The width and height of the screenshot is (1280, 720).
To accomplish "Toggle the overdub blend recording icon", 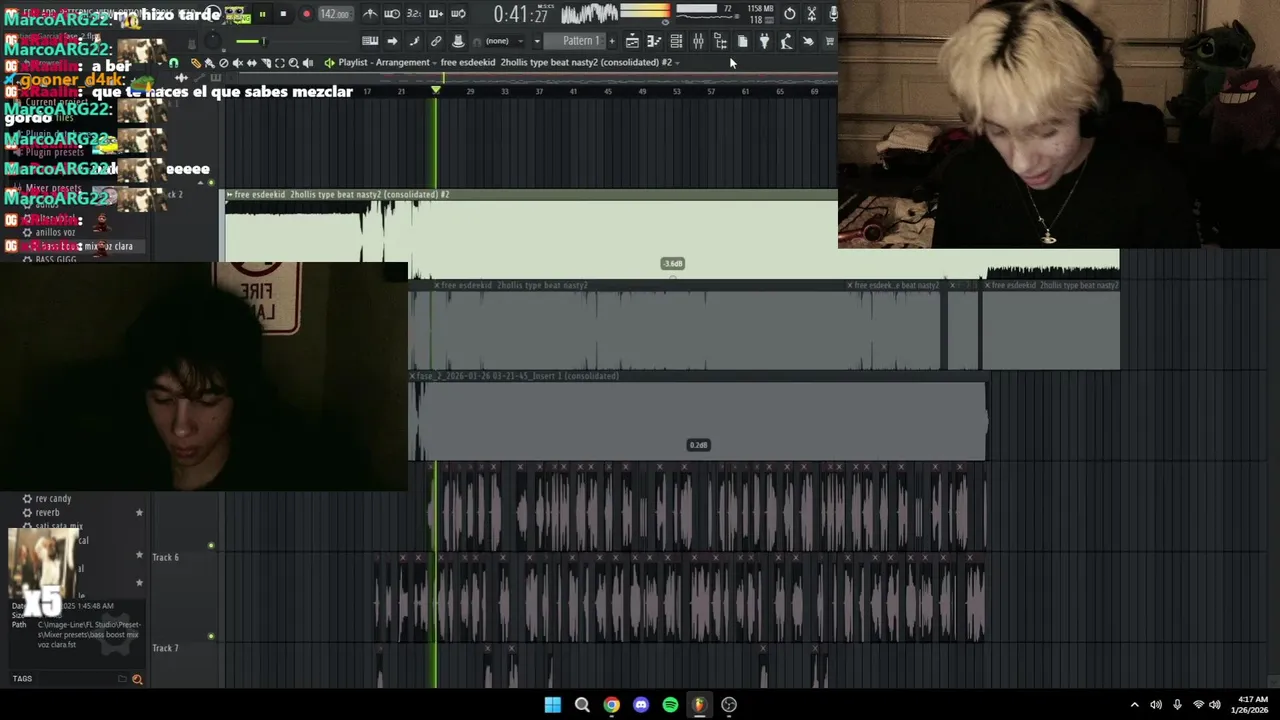I will (x=436, y=14).
